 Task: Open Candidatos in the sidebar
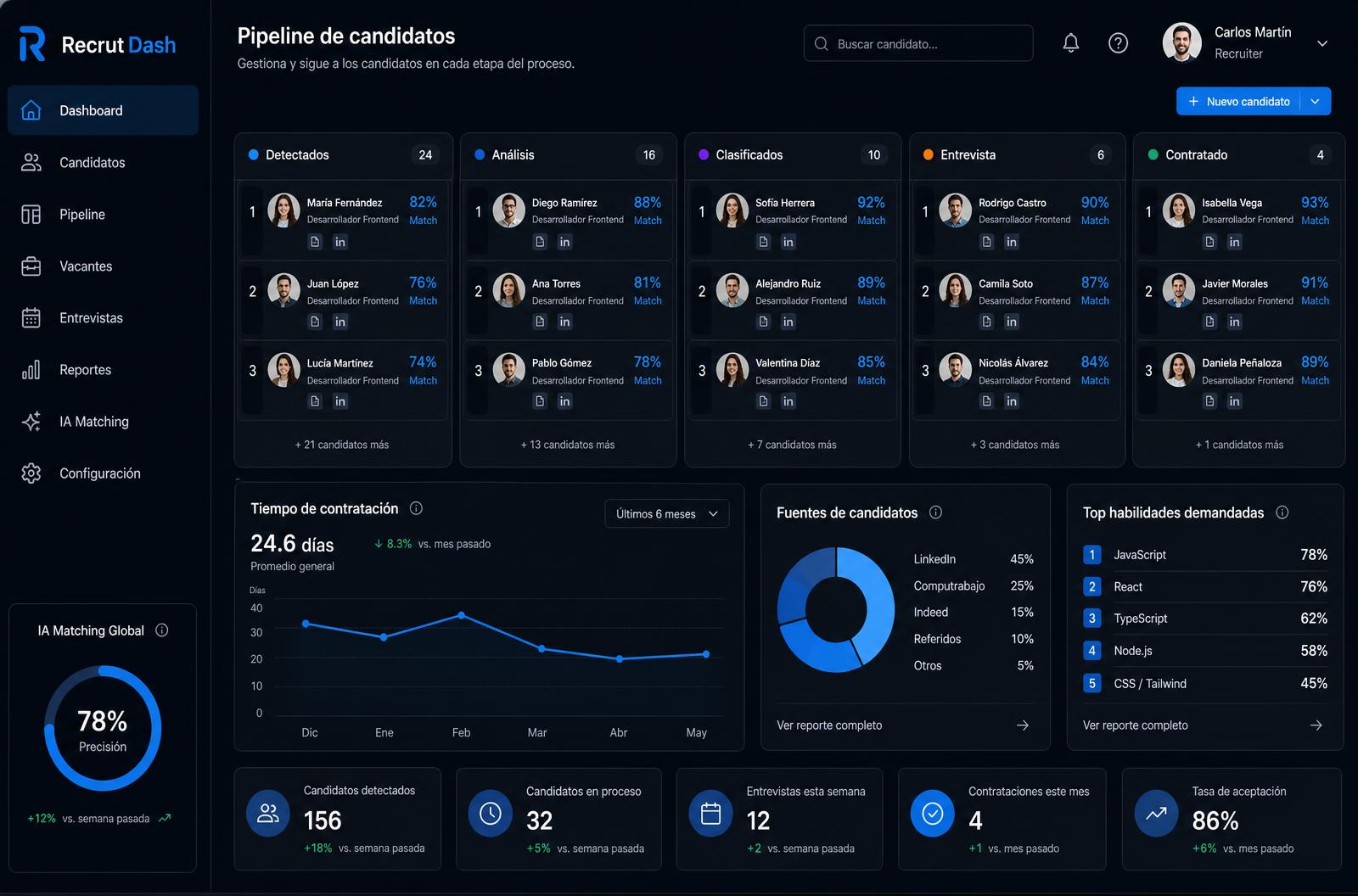coord(104,162)
